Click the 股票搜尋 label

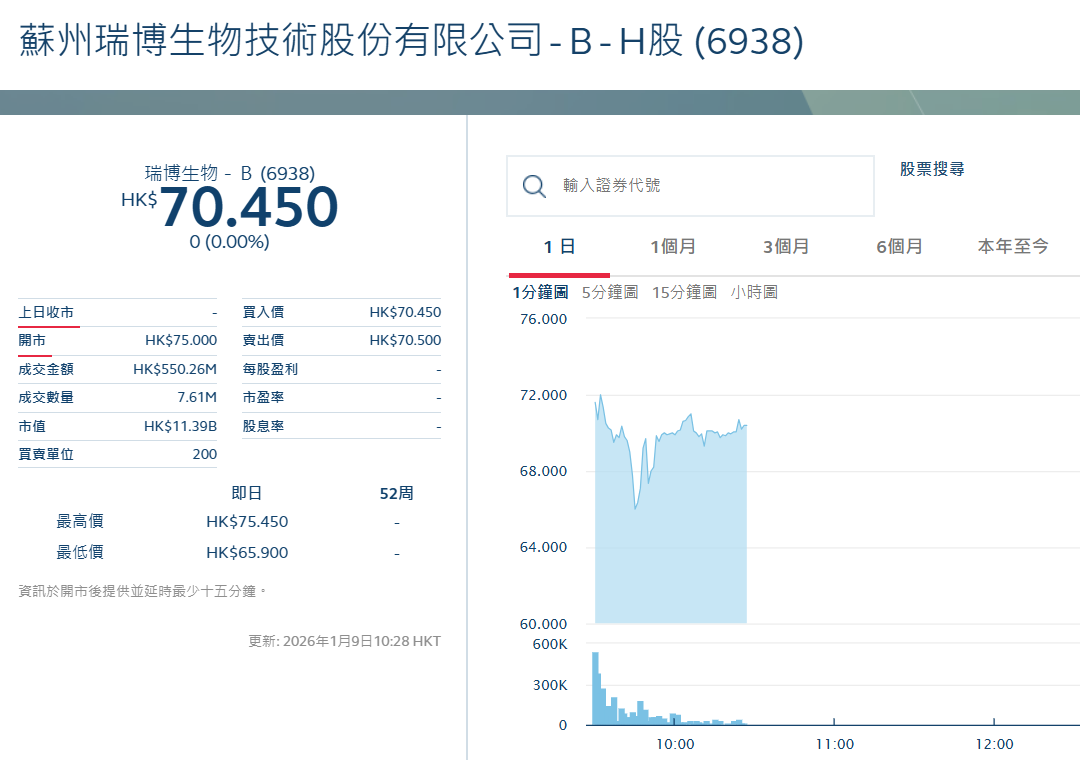tap(930, 169)
